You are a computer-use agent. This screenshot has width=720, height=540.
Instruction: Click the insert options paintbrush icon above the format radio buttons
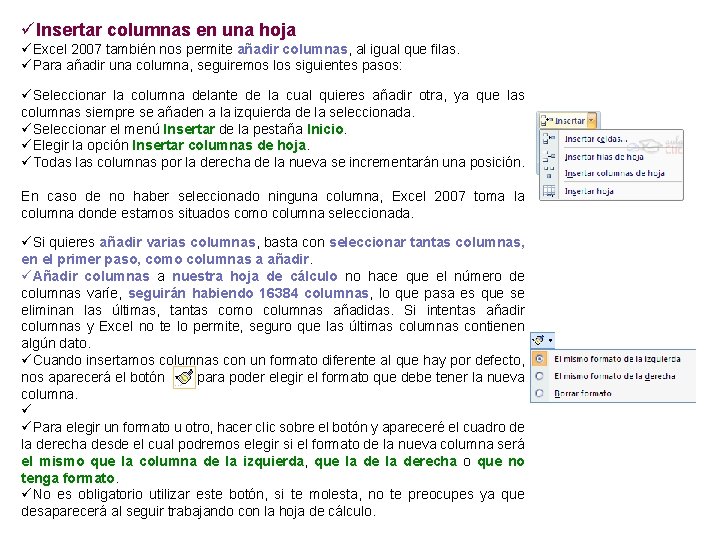(x=538, y=340)
